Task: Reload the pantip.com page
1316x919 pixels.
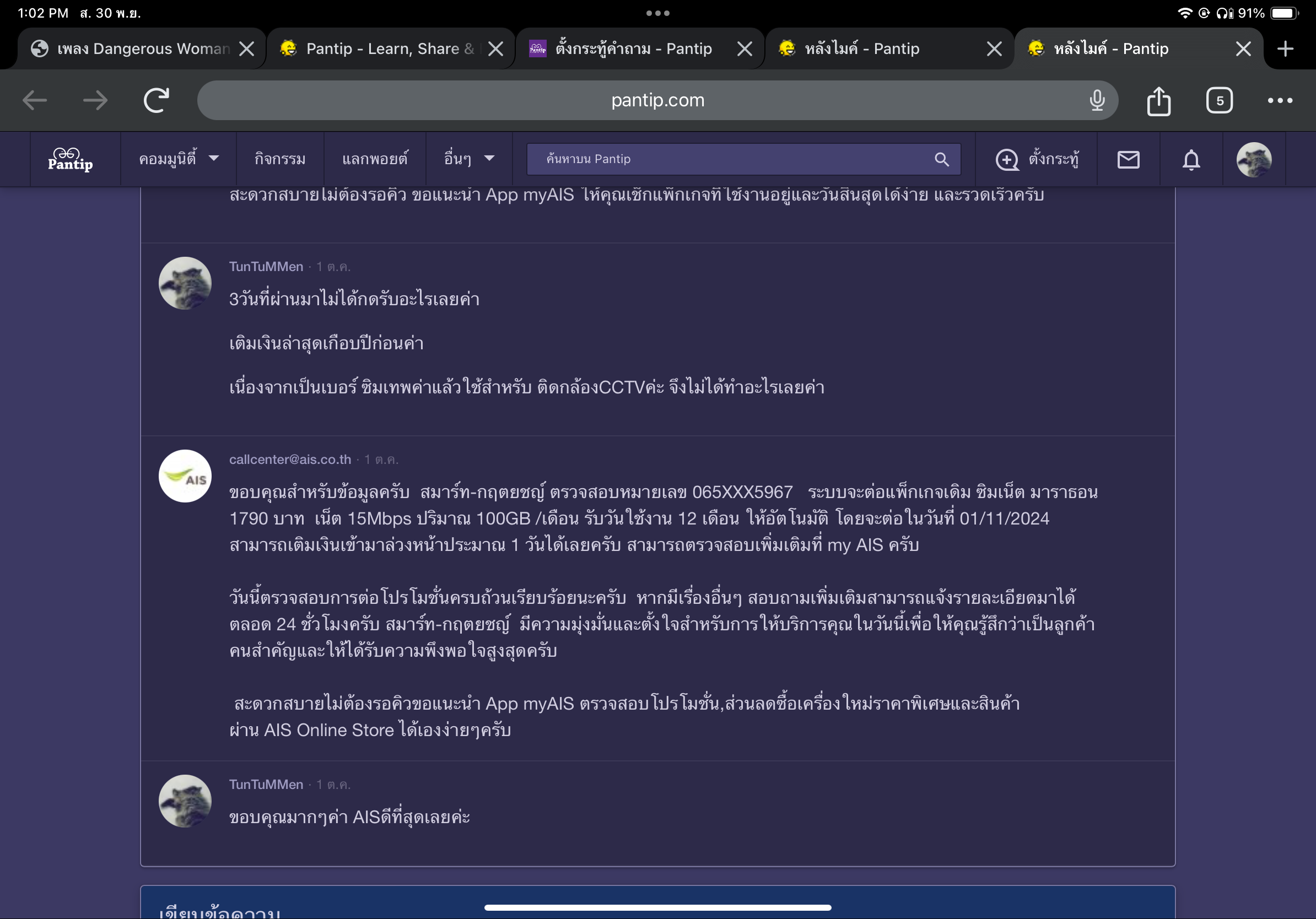Action: [157, 100]
